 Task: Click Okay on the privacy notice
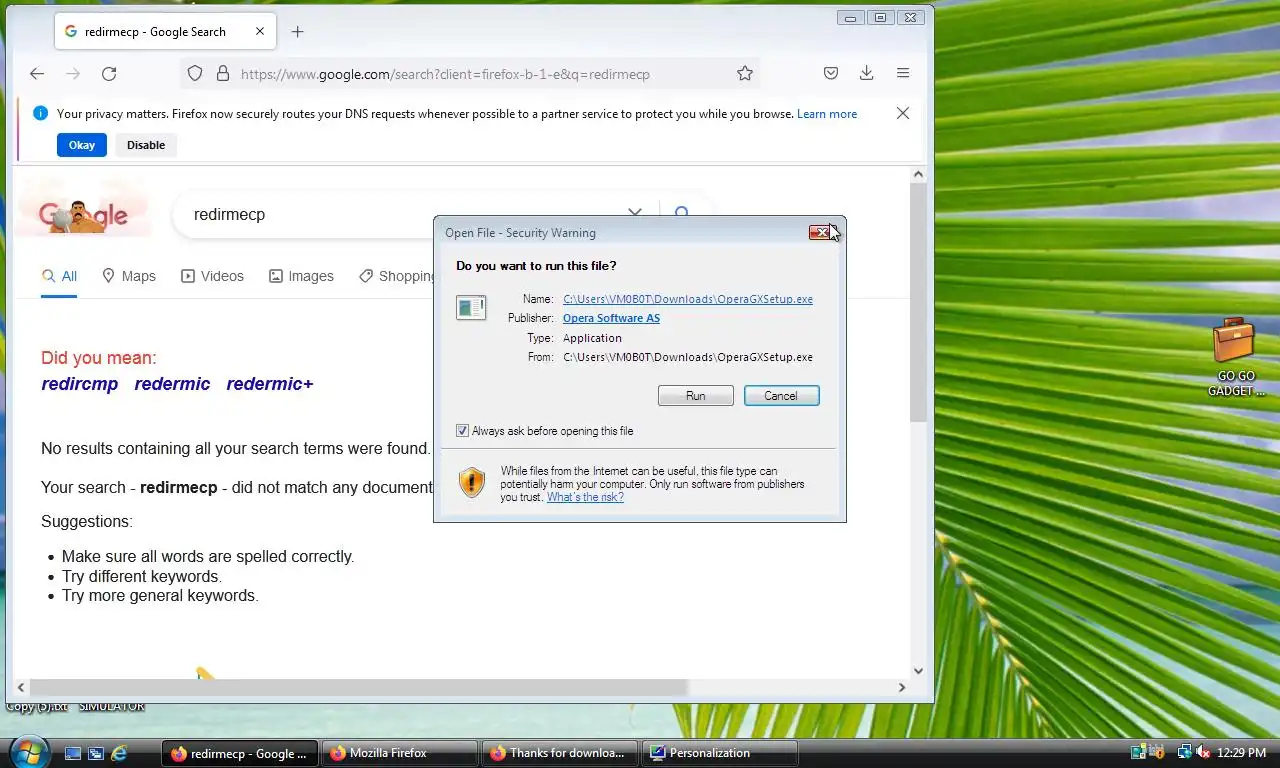pos(82,145)
